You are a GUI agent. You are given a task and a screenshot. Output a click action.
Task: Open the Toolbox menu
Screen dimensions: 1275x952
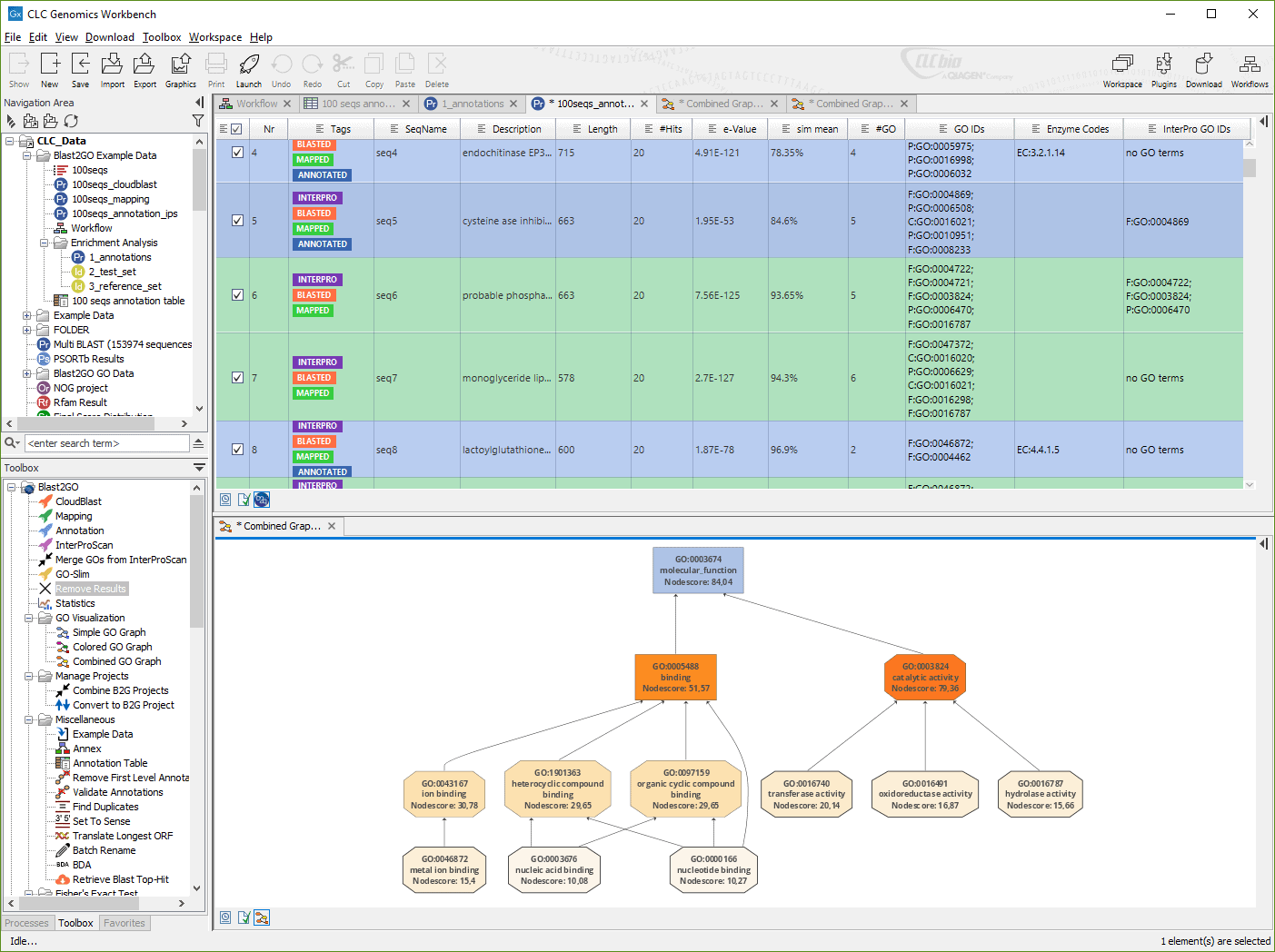tap(161, 37)
